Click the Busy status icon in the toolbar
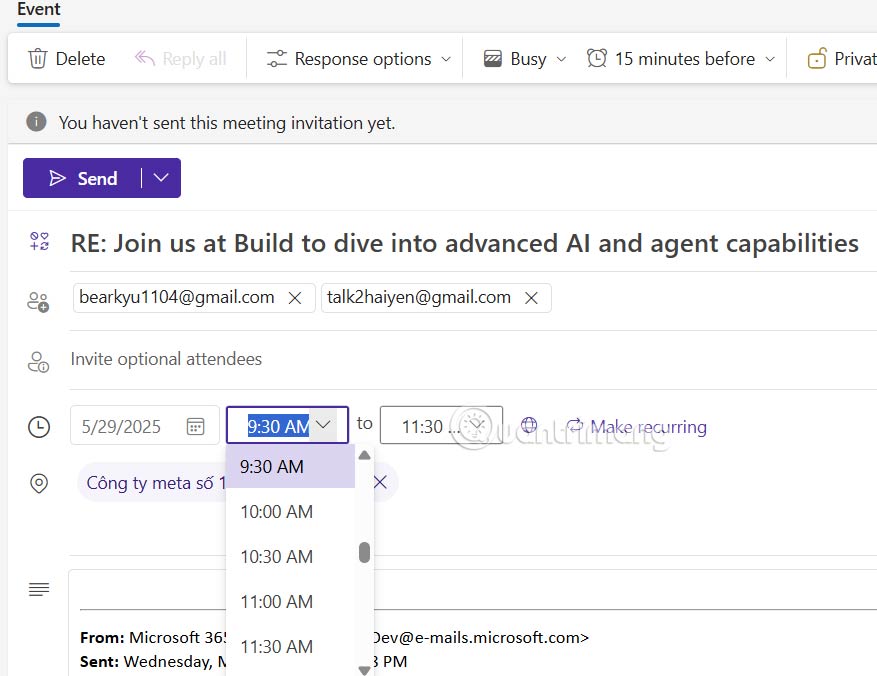The image size is (877, 676). pos(493,59)
